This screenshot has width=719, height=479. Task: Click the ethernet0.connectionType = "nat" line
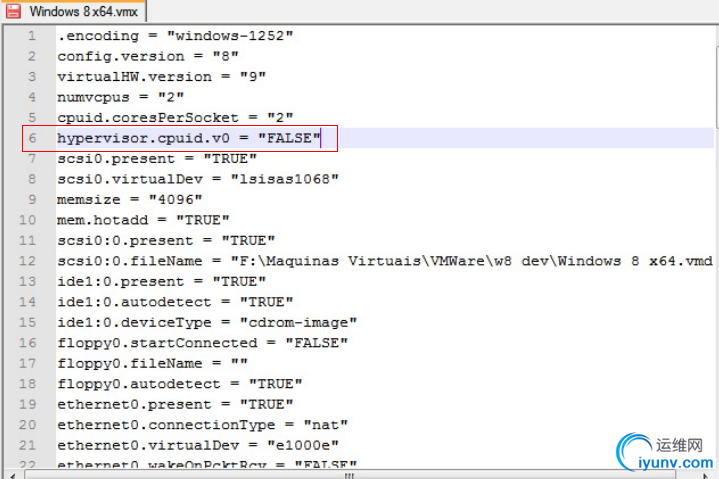coord(202,425)
